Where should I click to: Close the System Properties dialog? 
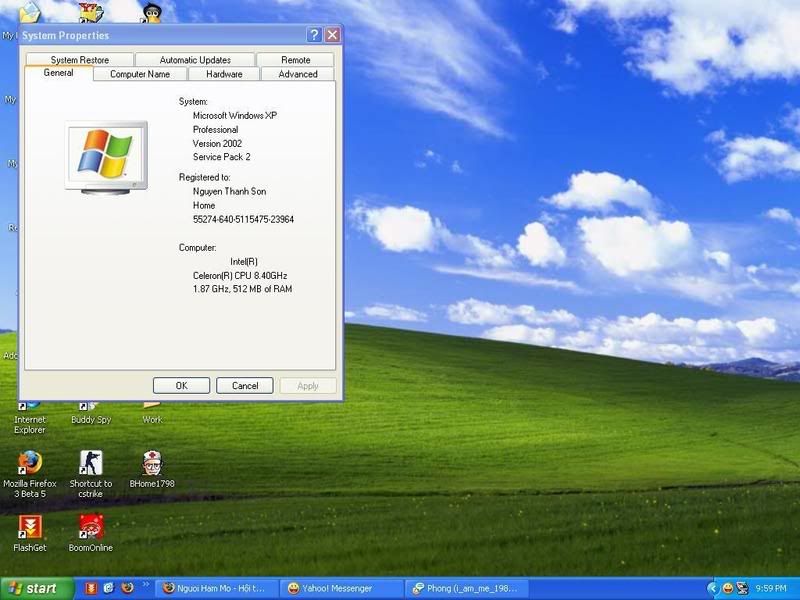coord(333,35)
